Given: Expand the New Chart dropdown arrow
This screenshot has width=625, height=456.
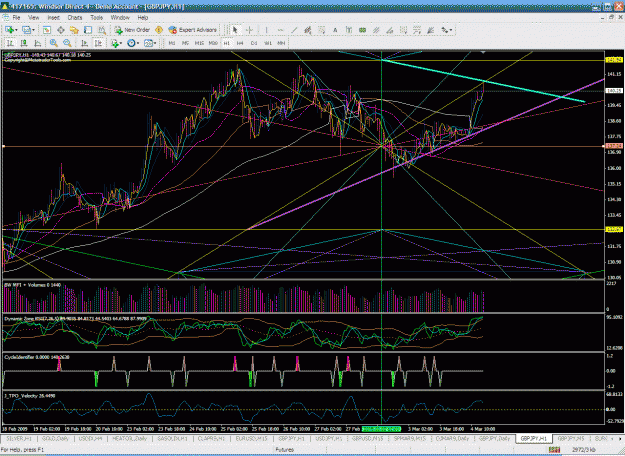Looking at the screenshot, I should 16,30.
